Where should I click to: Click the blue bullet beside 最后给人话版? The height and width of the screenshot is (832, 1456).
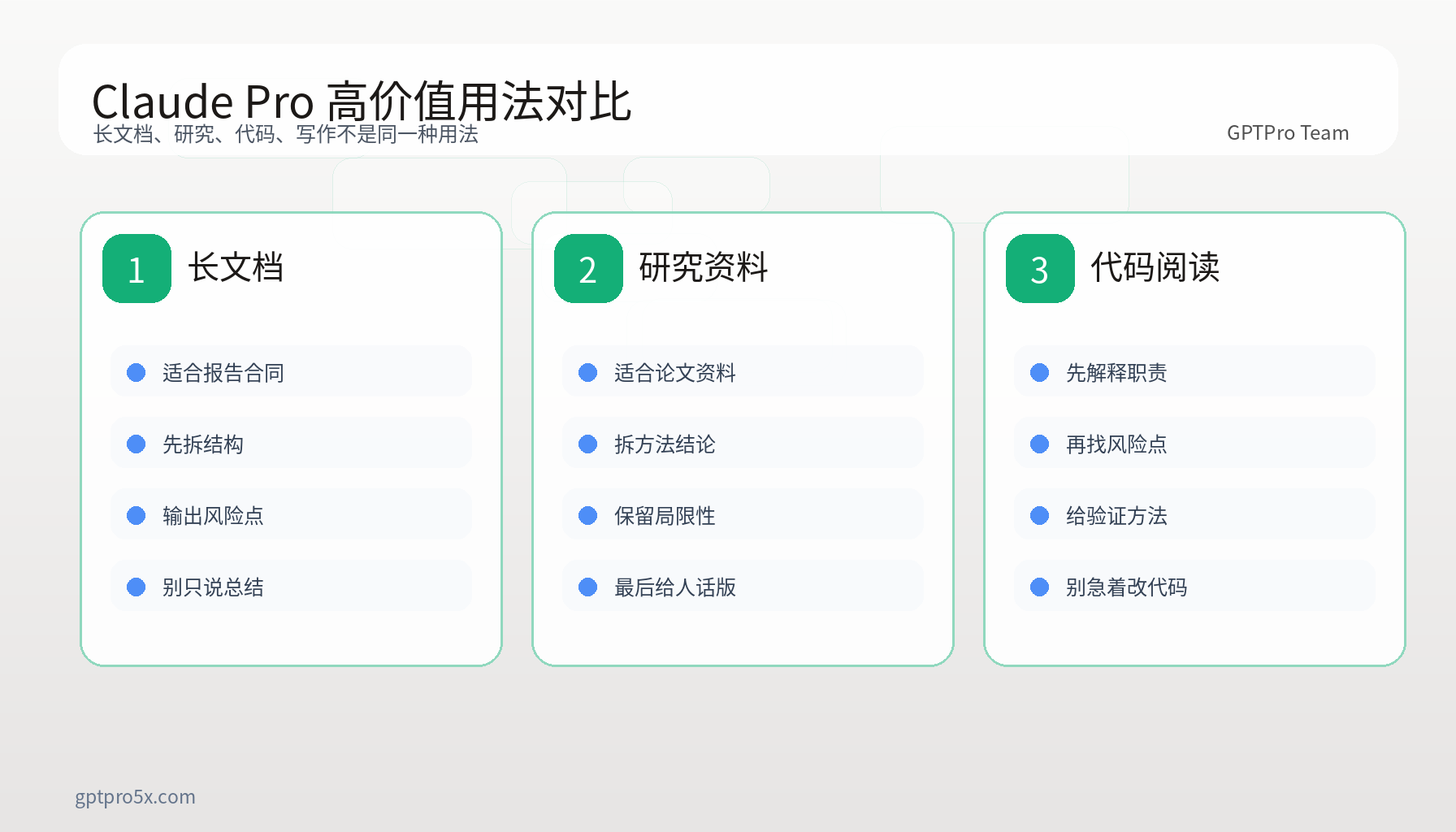coord(588,587)
